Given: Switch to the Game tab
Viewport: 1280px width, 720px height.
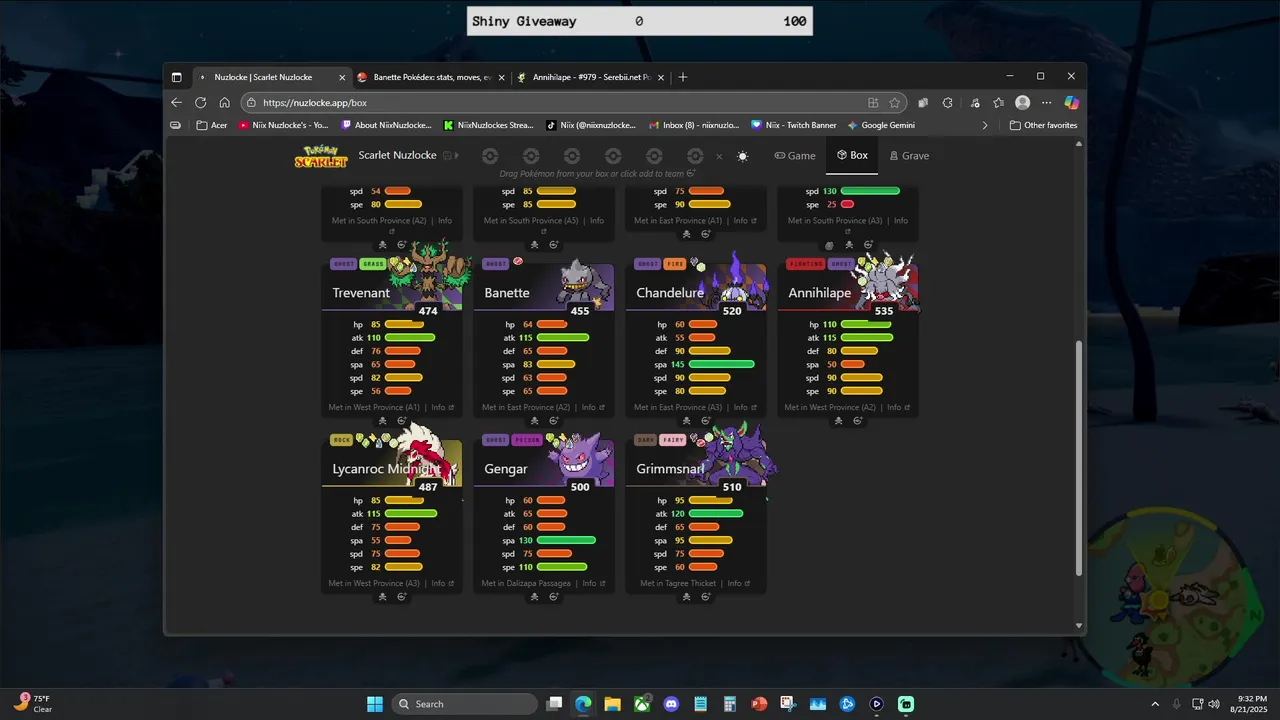Looking at the screenshot, I should (795, 156).
